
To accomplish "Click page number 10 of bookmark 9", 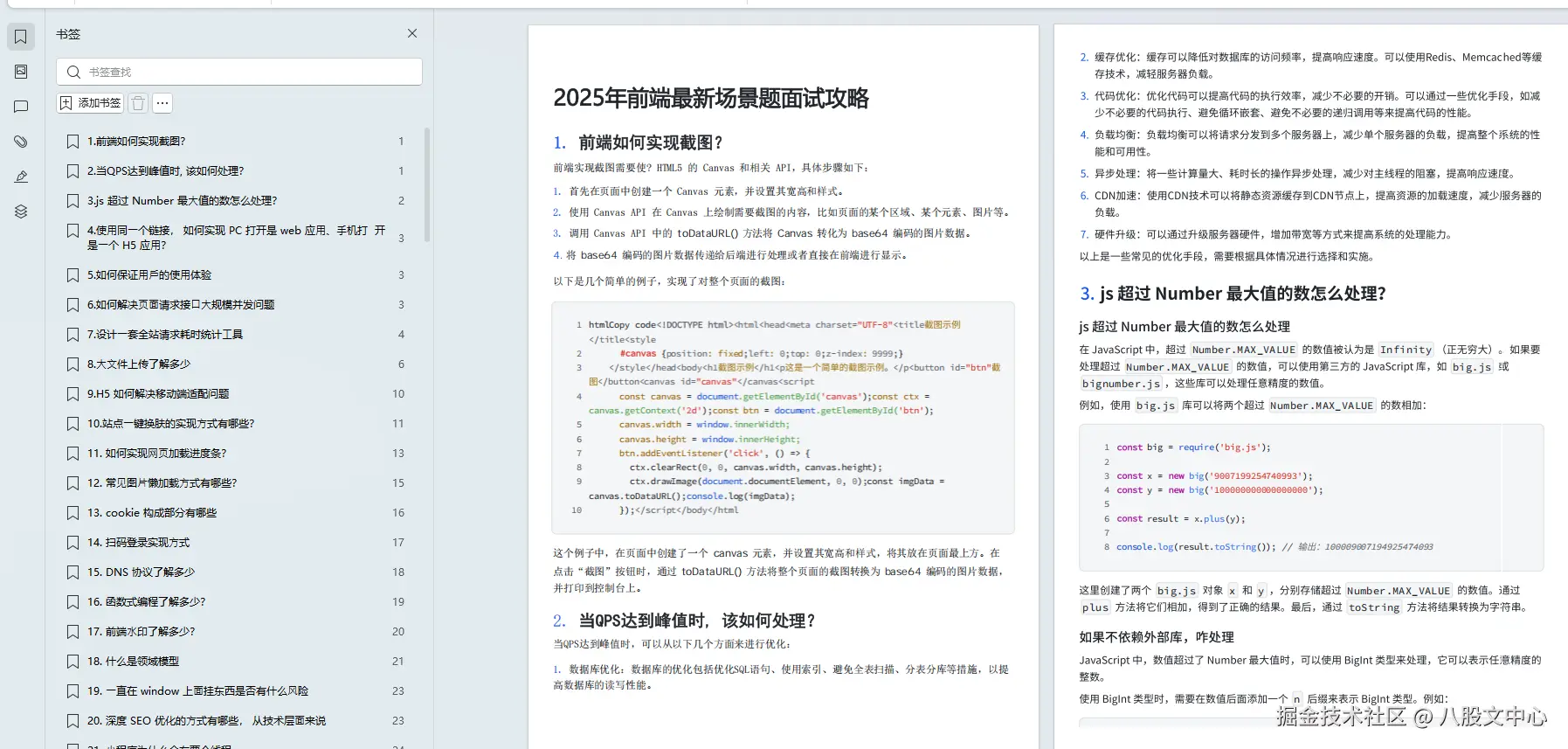I will click(398, 393).
